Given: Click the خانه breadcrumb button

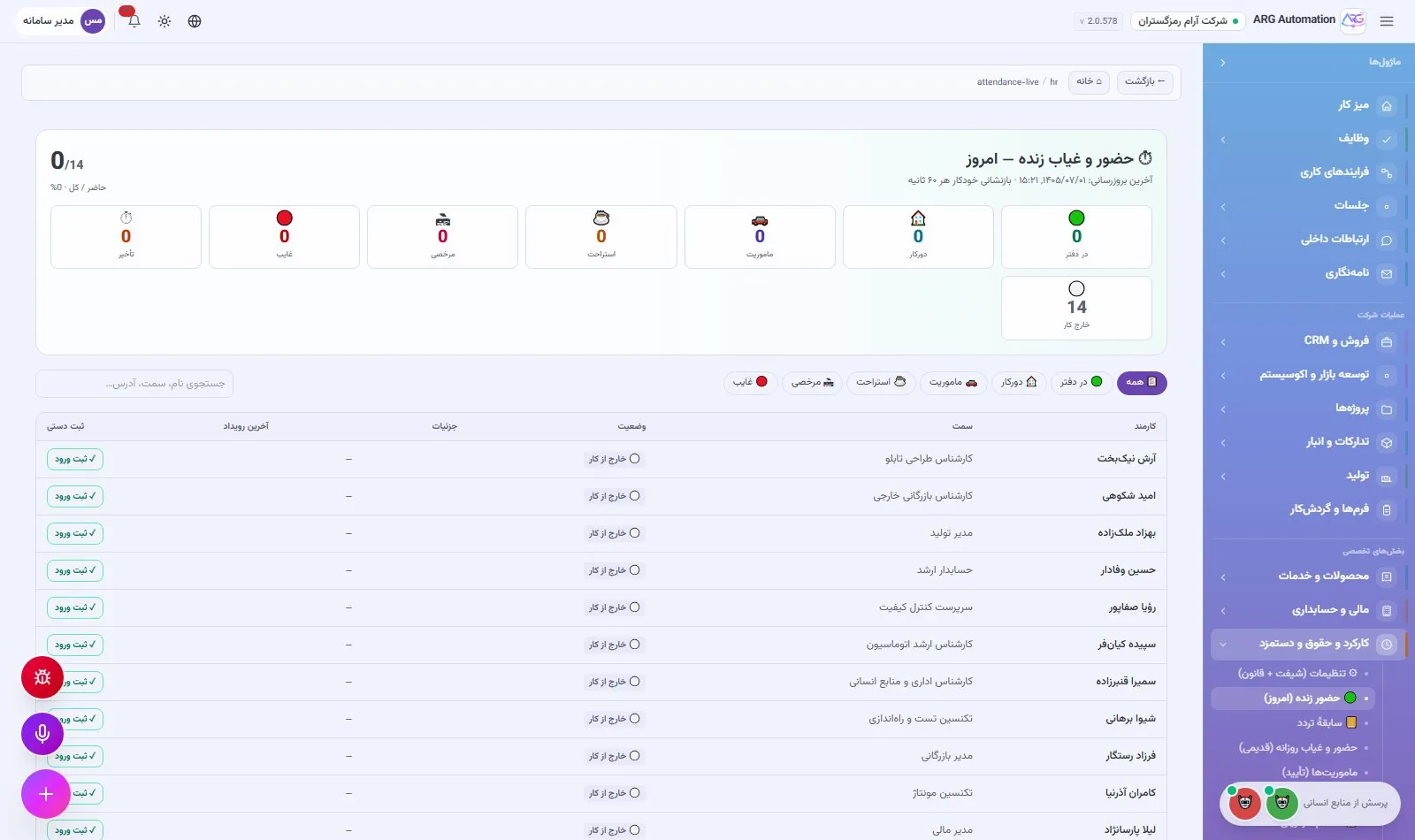Looking at the screenshot, I should tap(1089, 81).
